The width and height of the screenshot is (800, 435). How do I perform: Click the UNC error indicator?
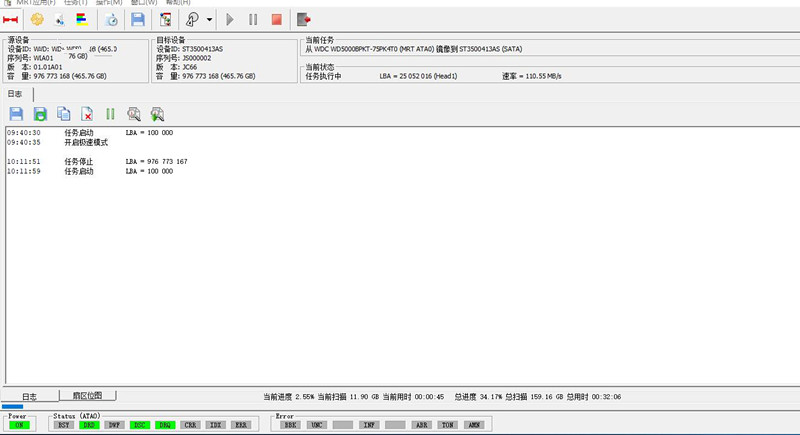316,425
